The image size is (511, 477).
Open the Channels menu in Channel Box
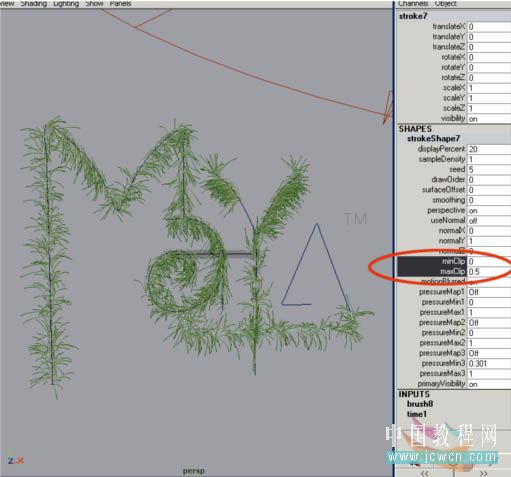click(x=413, y=4)
